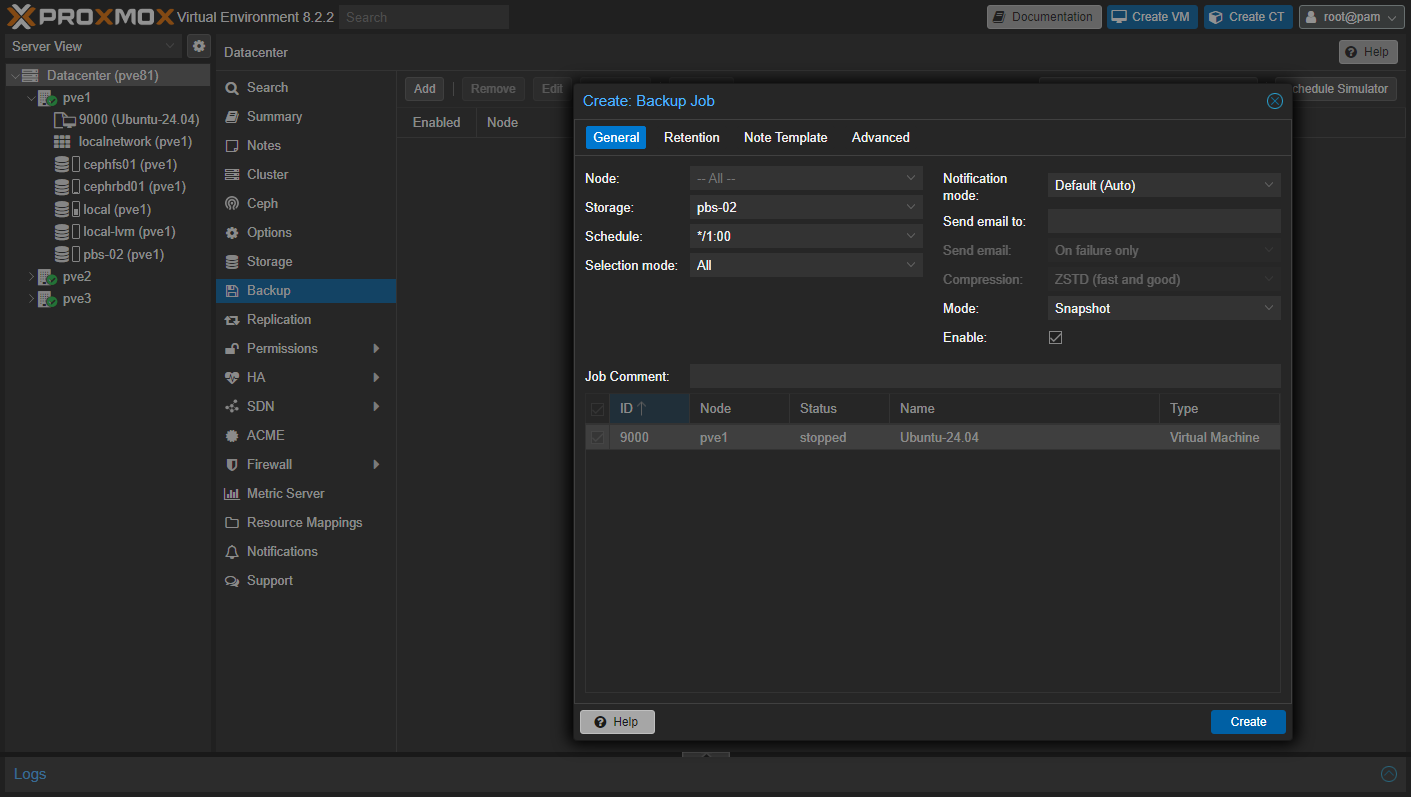Viewport: 1411px width, 797px height.
Task: Click the Job Comment input field
Action: pyautogui.click(x=985, y=376)
